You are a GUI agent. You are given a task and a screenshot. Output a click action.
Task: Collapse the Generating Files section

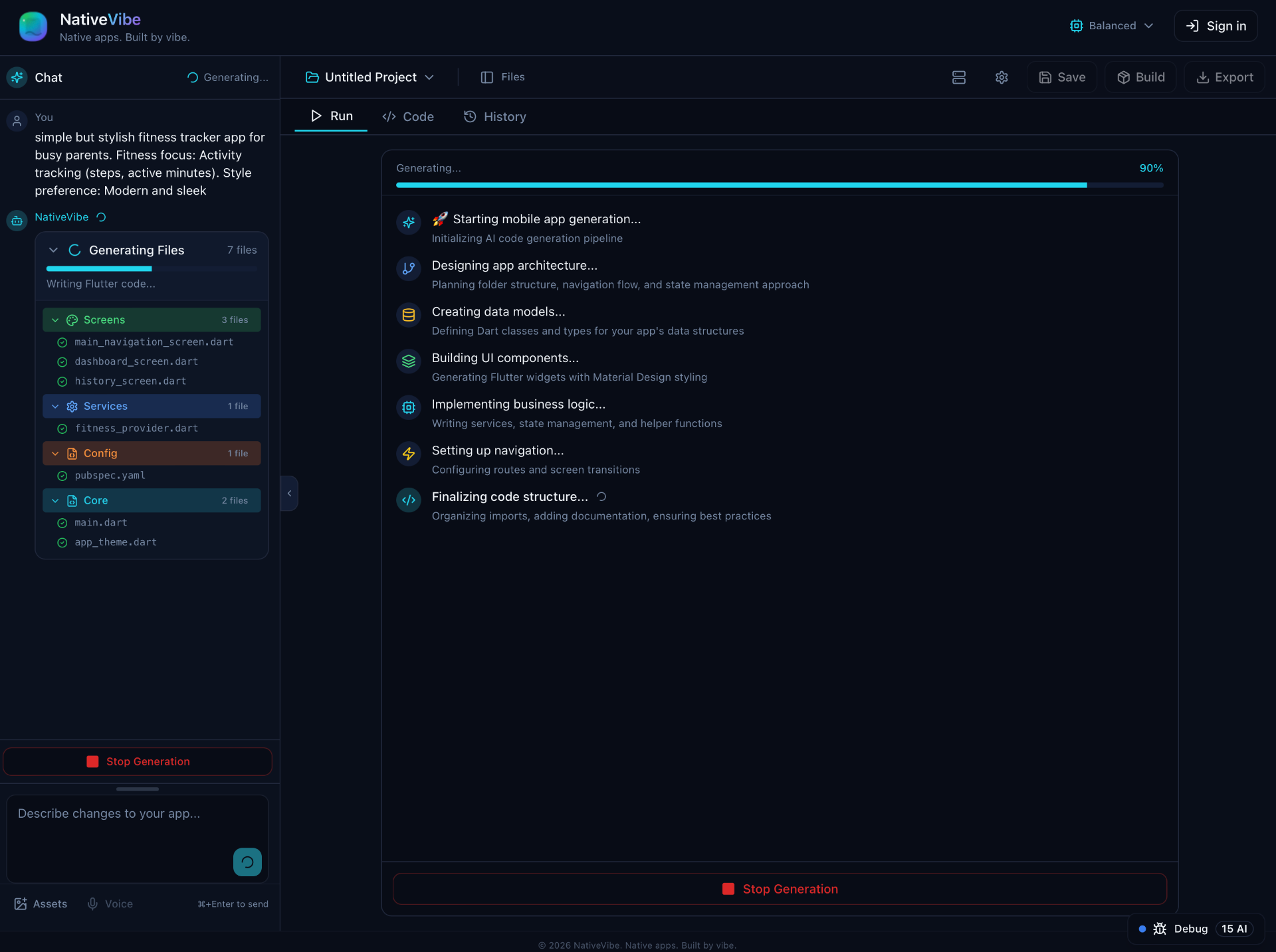(54, 250)
